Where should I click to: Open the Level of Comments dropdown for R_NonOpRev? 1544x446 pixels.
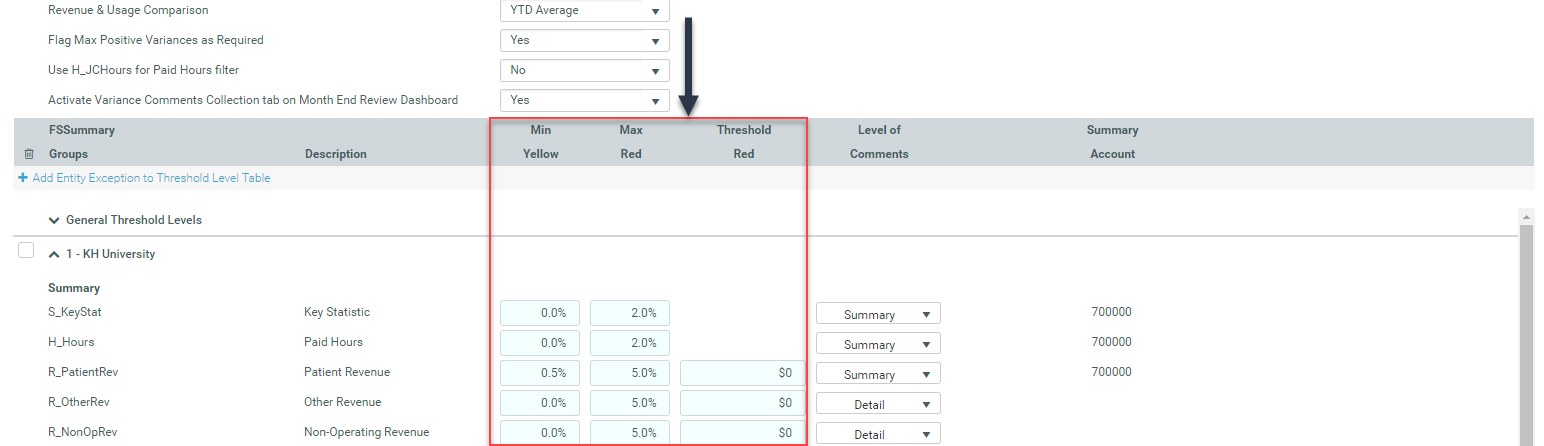click(878, 434)
